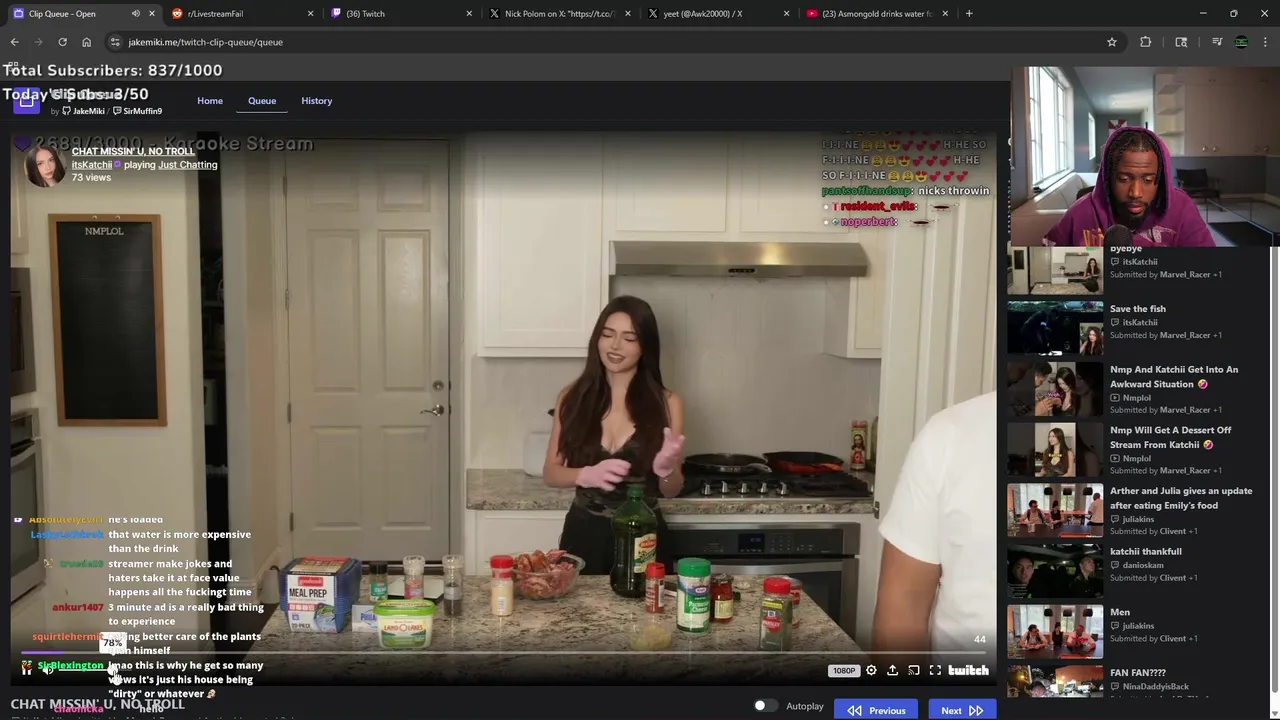
Task: Go to the browser home page
Action: (86, 42)
